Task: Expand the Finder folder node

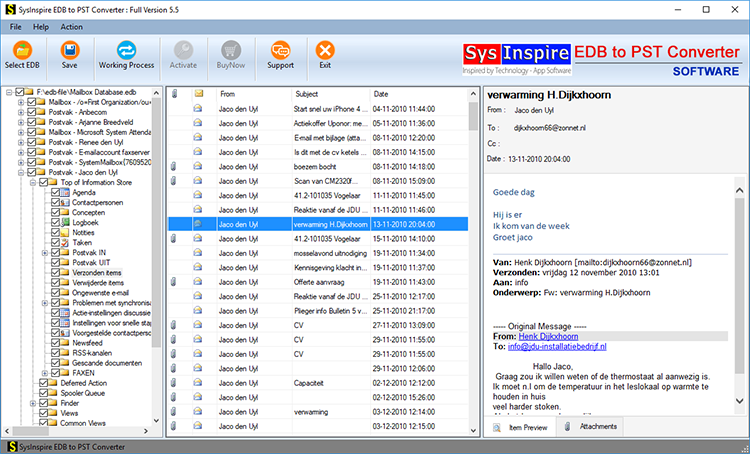Action: pyautogui.click(x=33, y=403)
